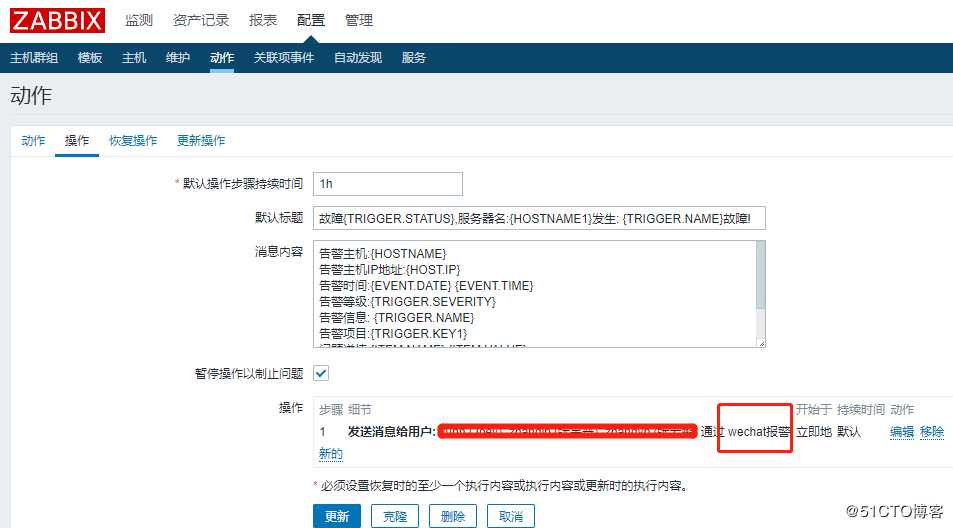953x528 pixels.
Task: Click the 立即地 value in step 1
Action: tap(814, 432)
